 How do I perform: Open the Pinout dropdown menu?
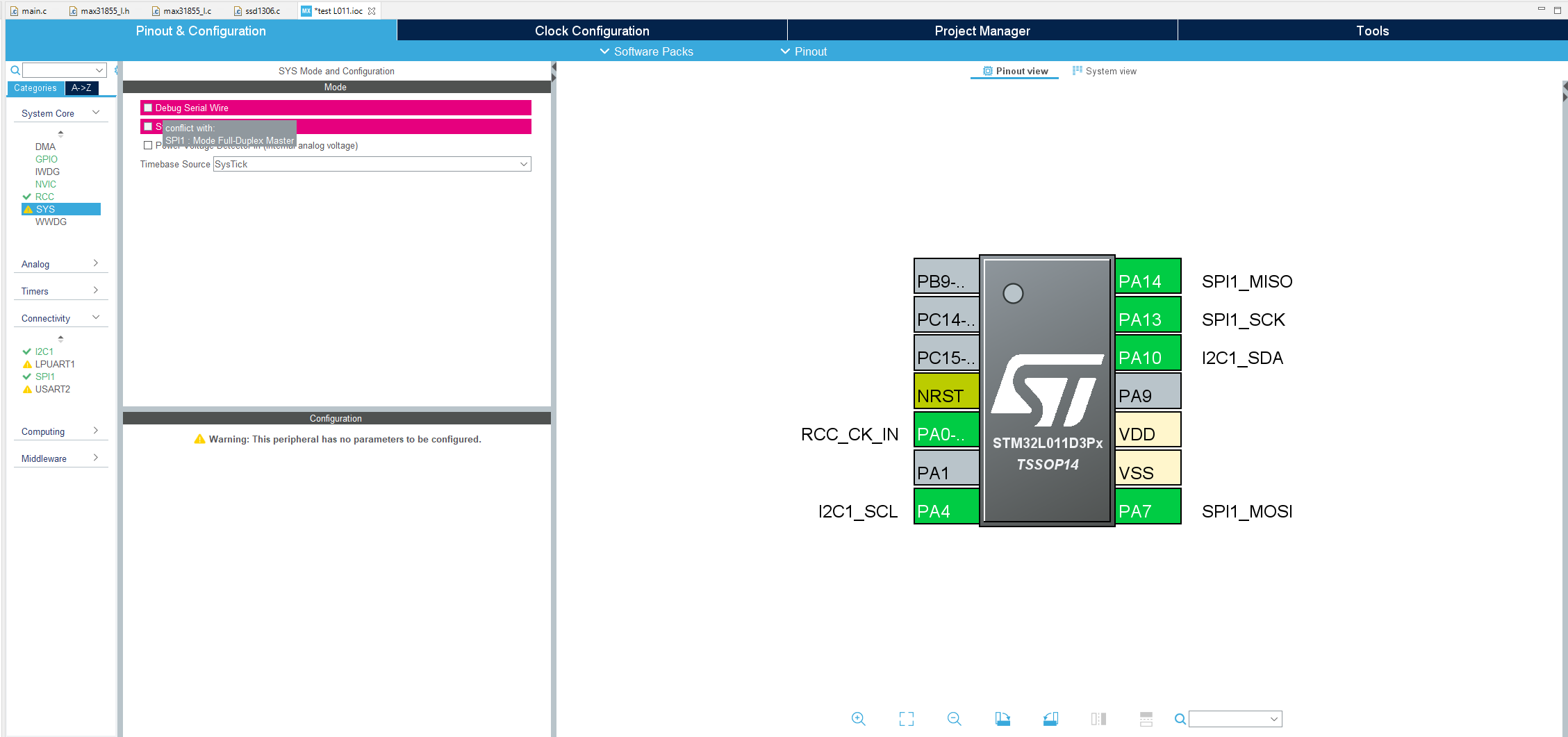pos(804,51)
